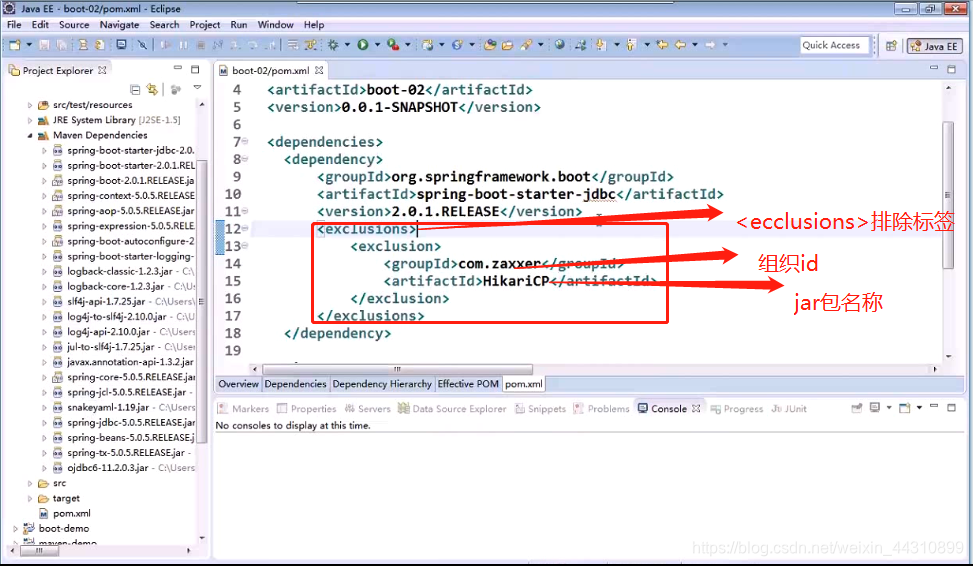Fold the exclusions element at line 12

click(x=245, y=228)
